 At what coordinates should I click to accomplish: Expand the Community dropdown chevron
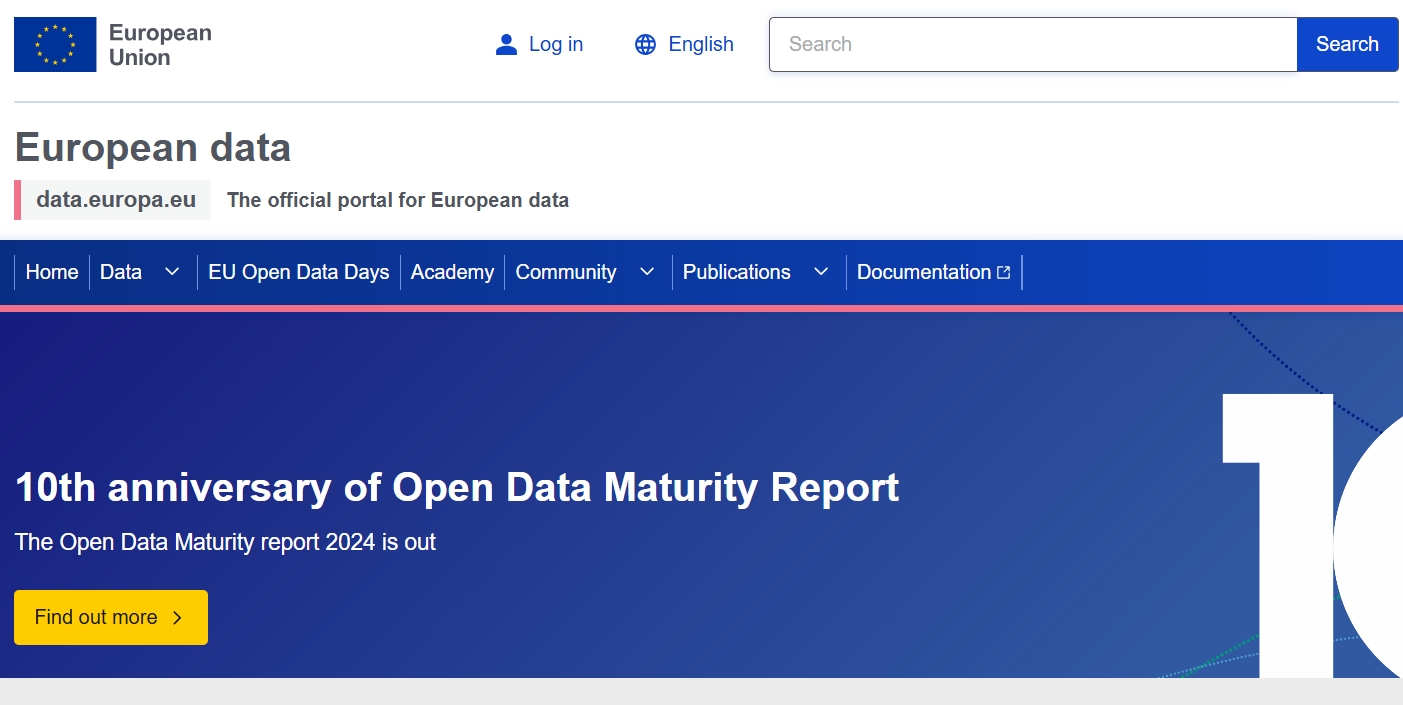(647, 272)
